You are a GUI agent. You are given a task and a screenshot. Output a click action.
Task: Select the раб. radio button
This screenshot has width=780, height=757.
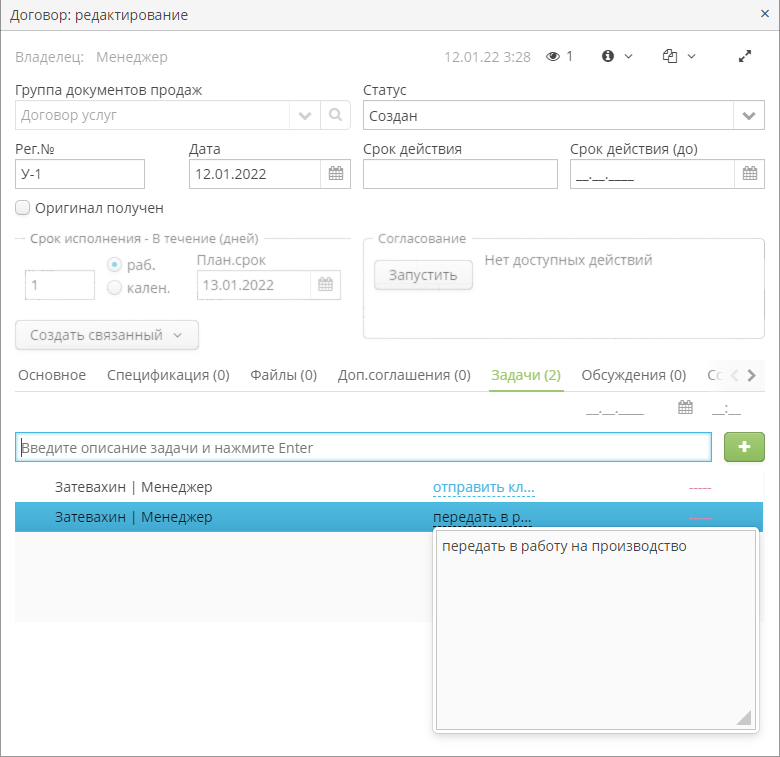(114, 265)
